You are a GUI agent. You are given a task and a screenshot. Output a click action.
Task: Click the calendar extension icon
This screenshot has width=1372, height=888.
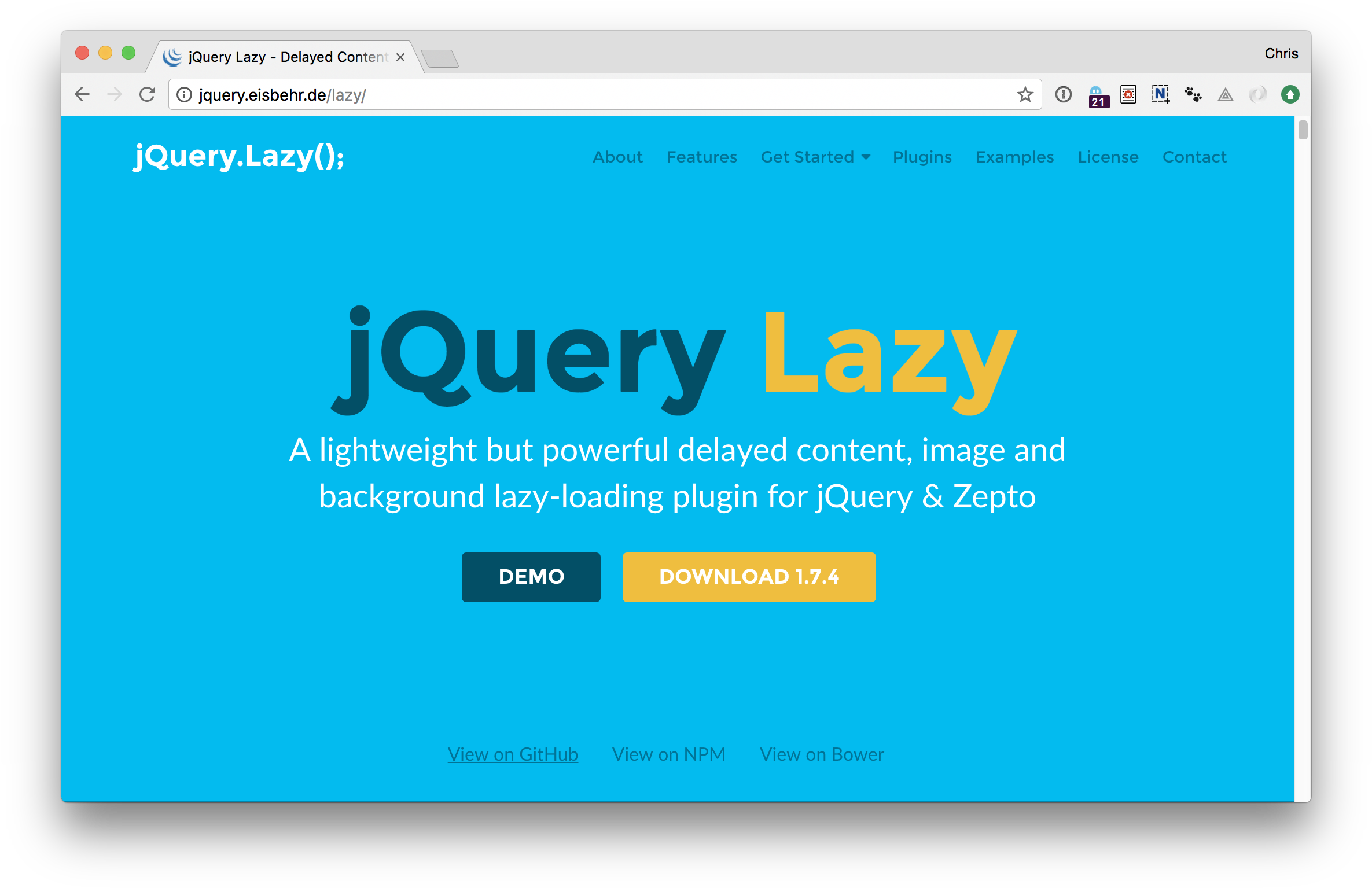(1098, 94)
